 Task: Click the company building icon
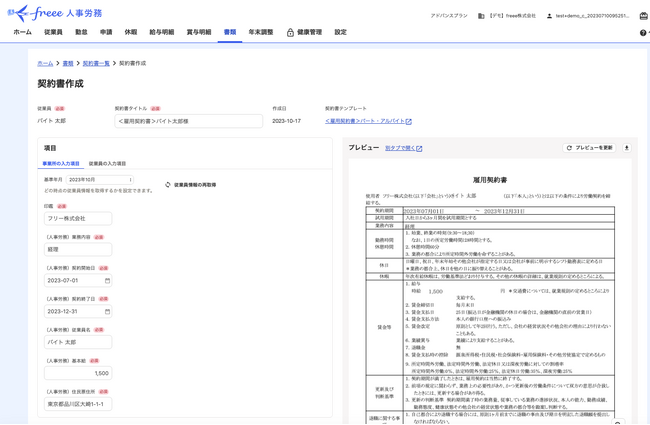pos(481,16)
